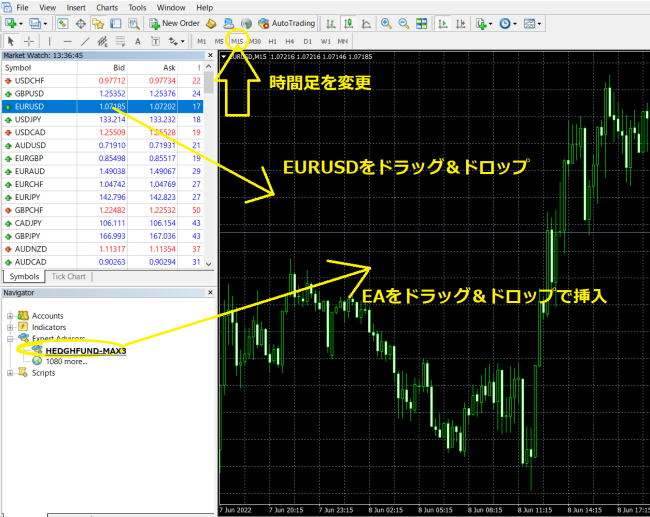Select the Text Label tool
Image resolution: width=650 pixels, height=517 pixels.
(x=155, y=41)
